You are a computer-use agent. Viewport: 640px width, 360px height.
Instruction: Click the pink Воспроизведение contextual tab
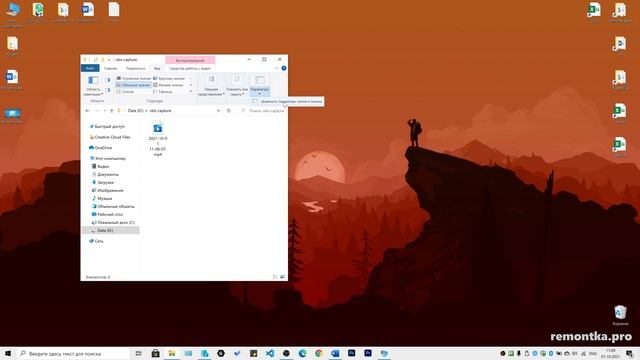coord(190,60)
